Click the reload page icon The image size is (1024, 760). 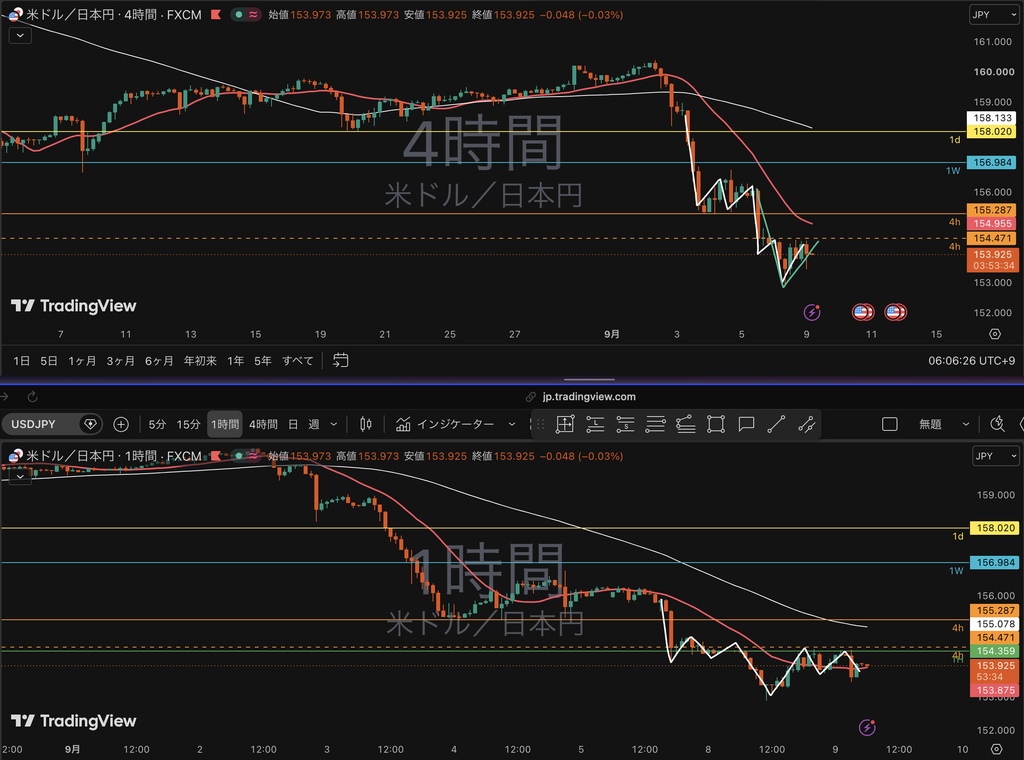coord(33,396)
